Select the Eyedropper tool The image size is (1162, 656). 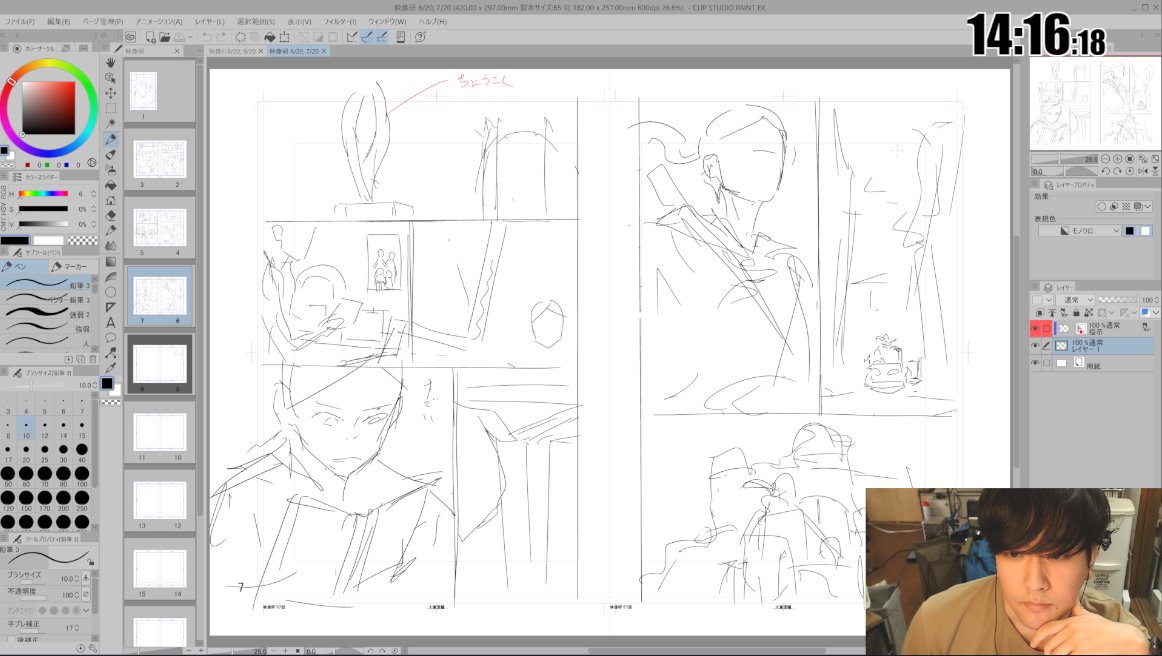pyautogui.click(x=110, y=368)
